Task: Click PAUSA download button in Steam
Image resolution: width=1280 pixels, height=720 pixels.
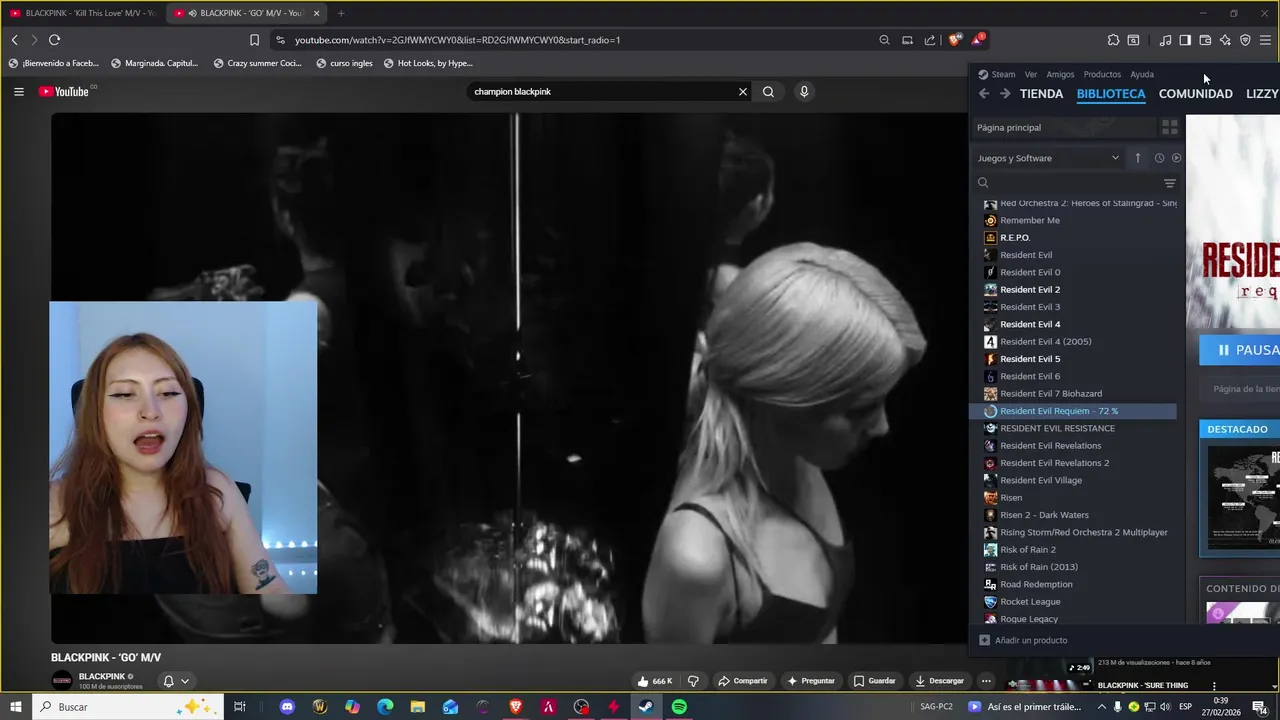Action: tap(1240, 350)
